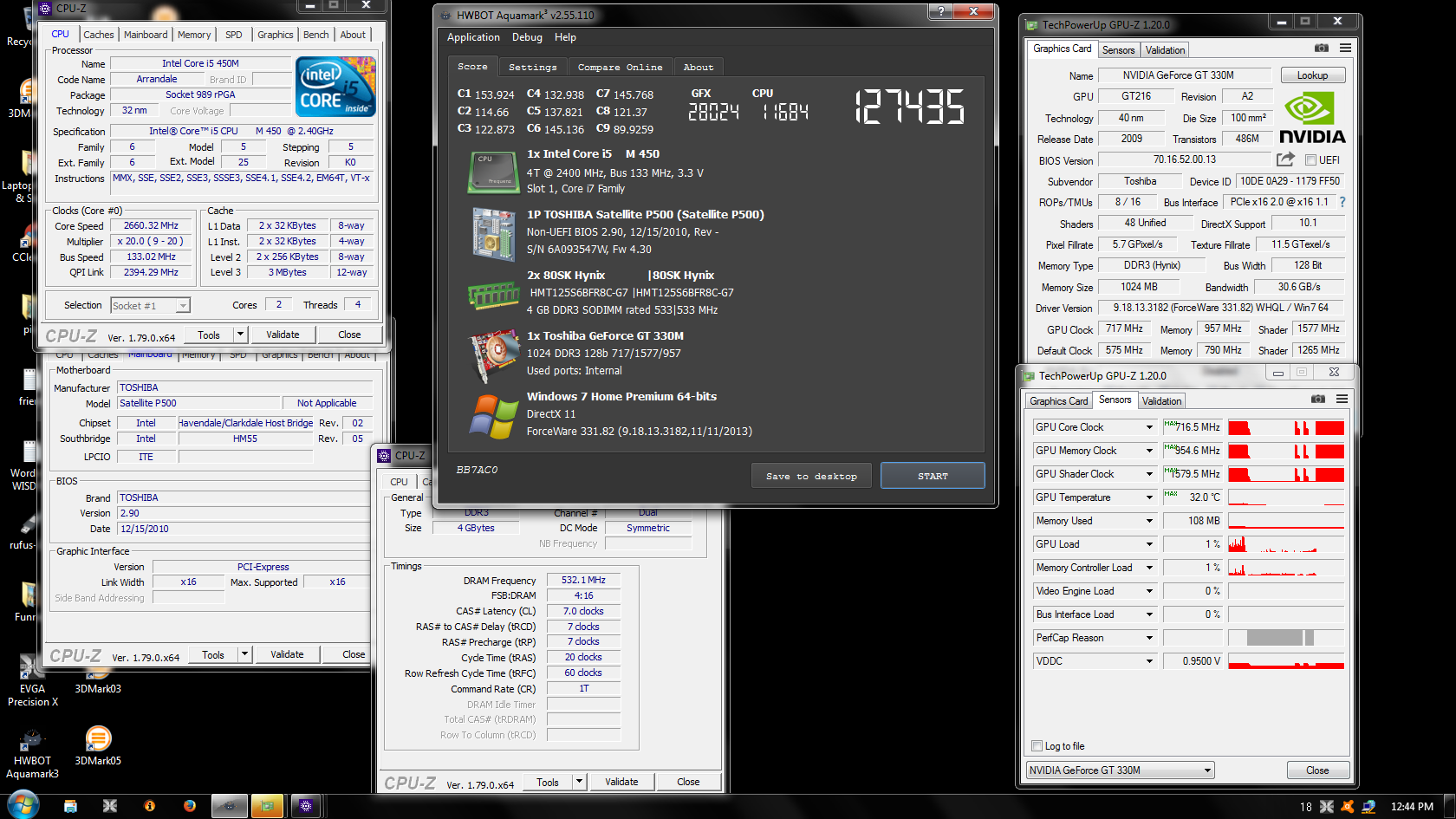Expand the Memory Used sensor dropdown
1456x819 pixels.
click(x=1149, y=521)
